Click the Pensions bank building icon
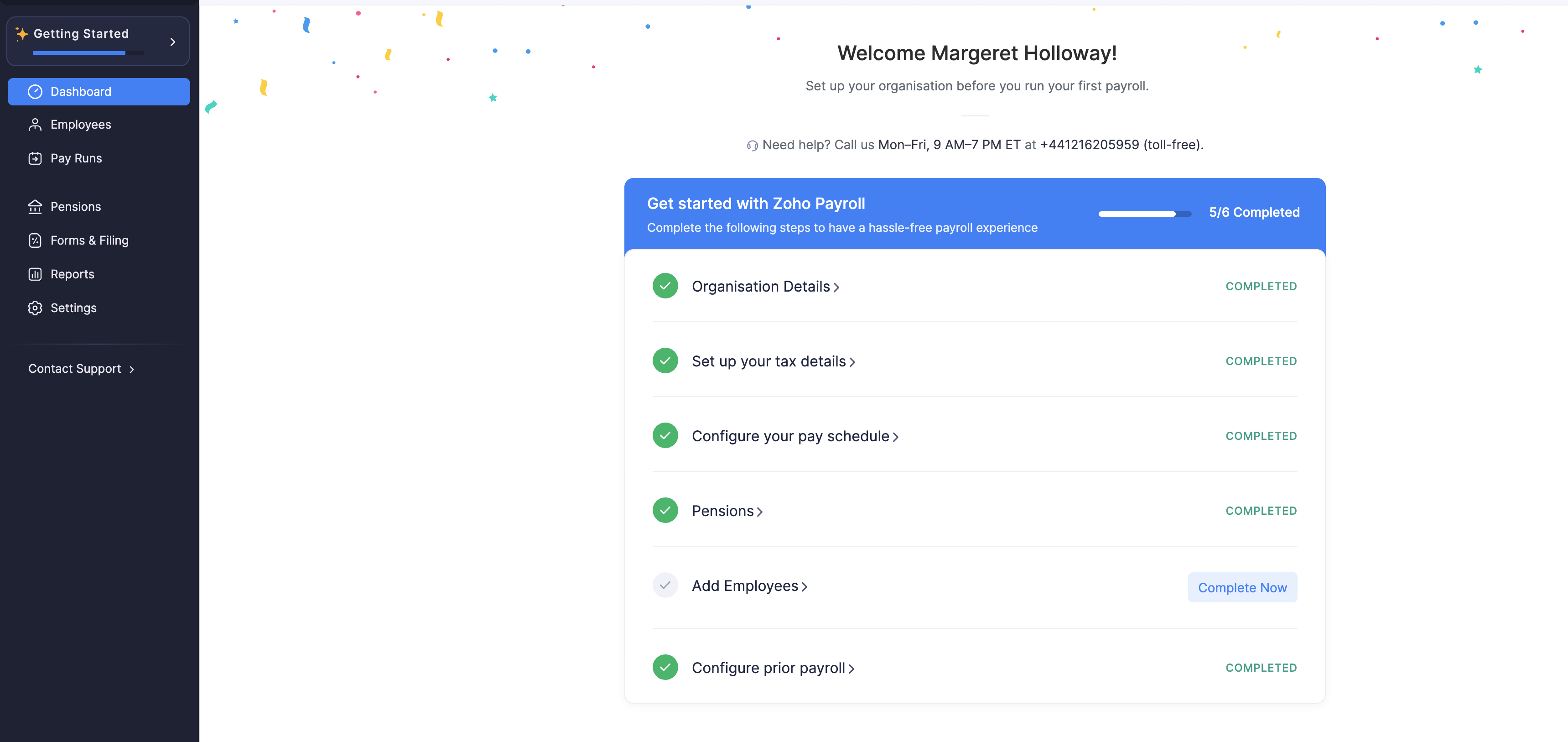This screenshot has height=742, width=1568. 35,207
